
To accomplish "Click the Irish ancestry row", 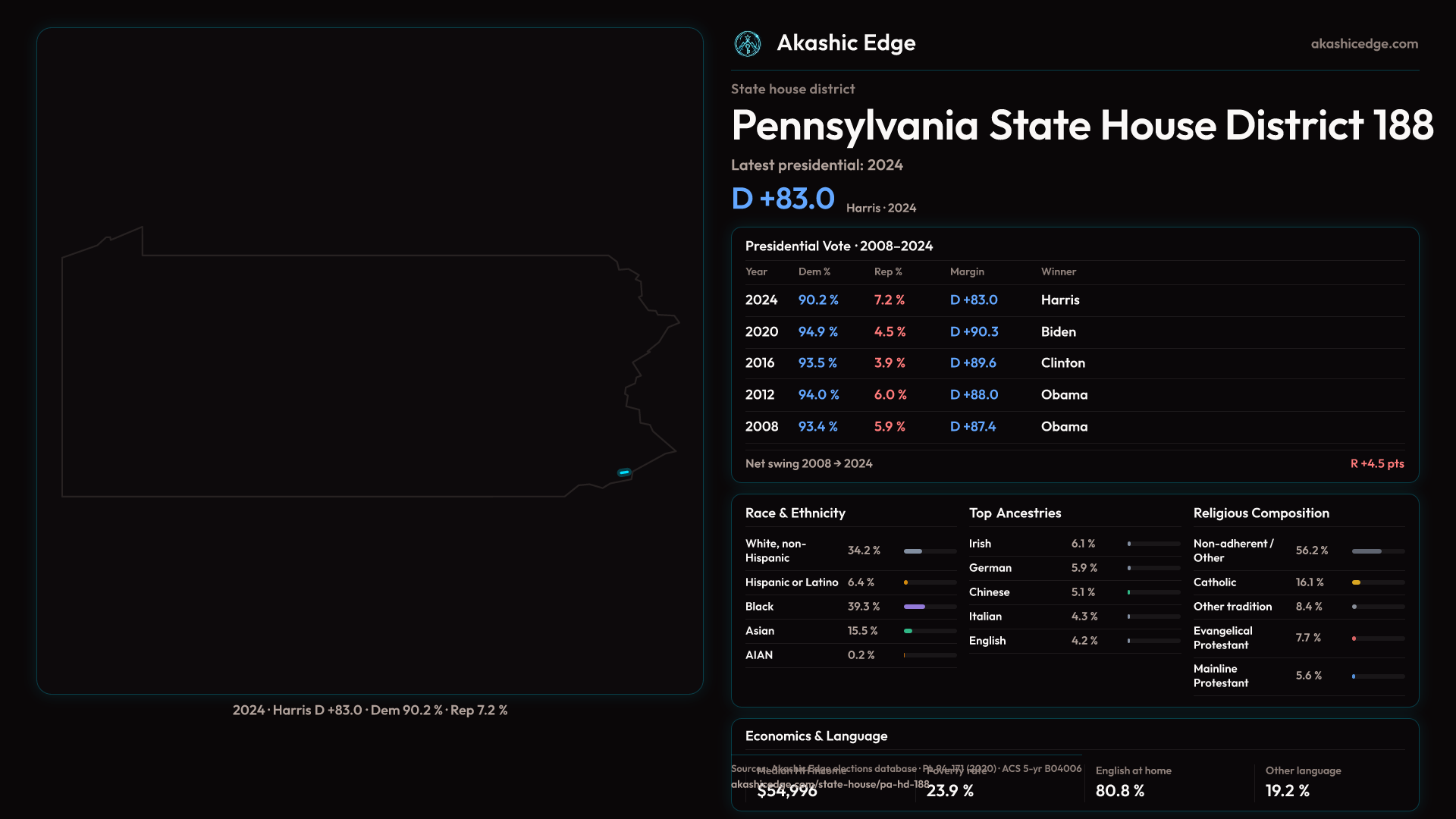I will click(1074, 544).
